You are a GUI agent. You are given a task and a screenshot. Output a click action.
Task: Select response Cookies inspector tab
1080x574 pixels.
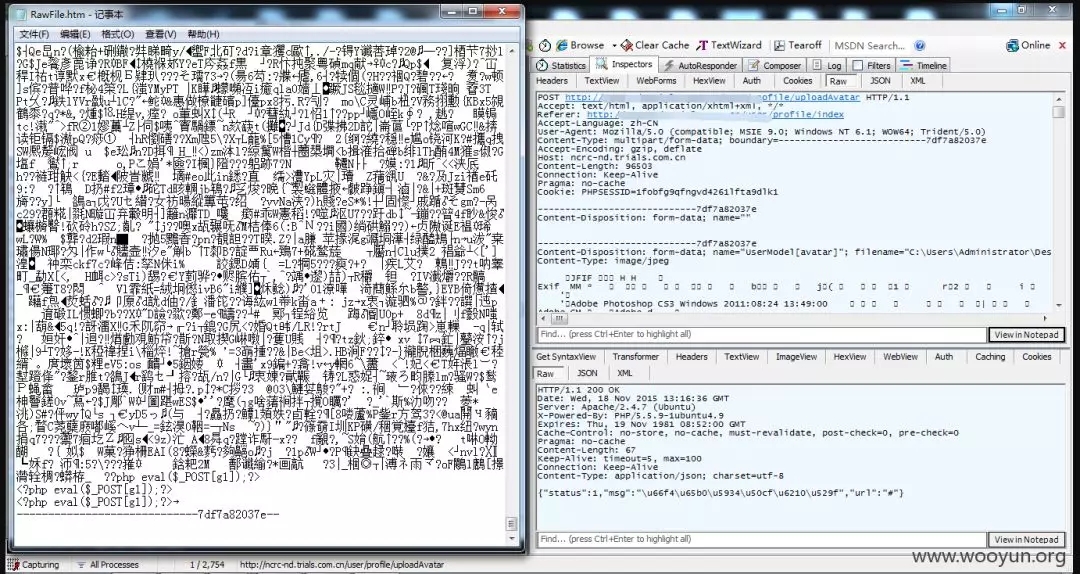point(1036,357)
